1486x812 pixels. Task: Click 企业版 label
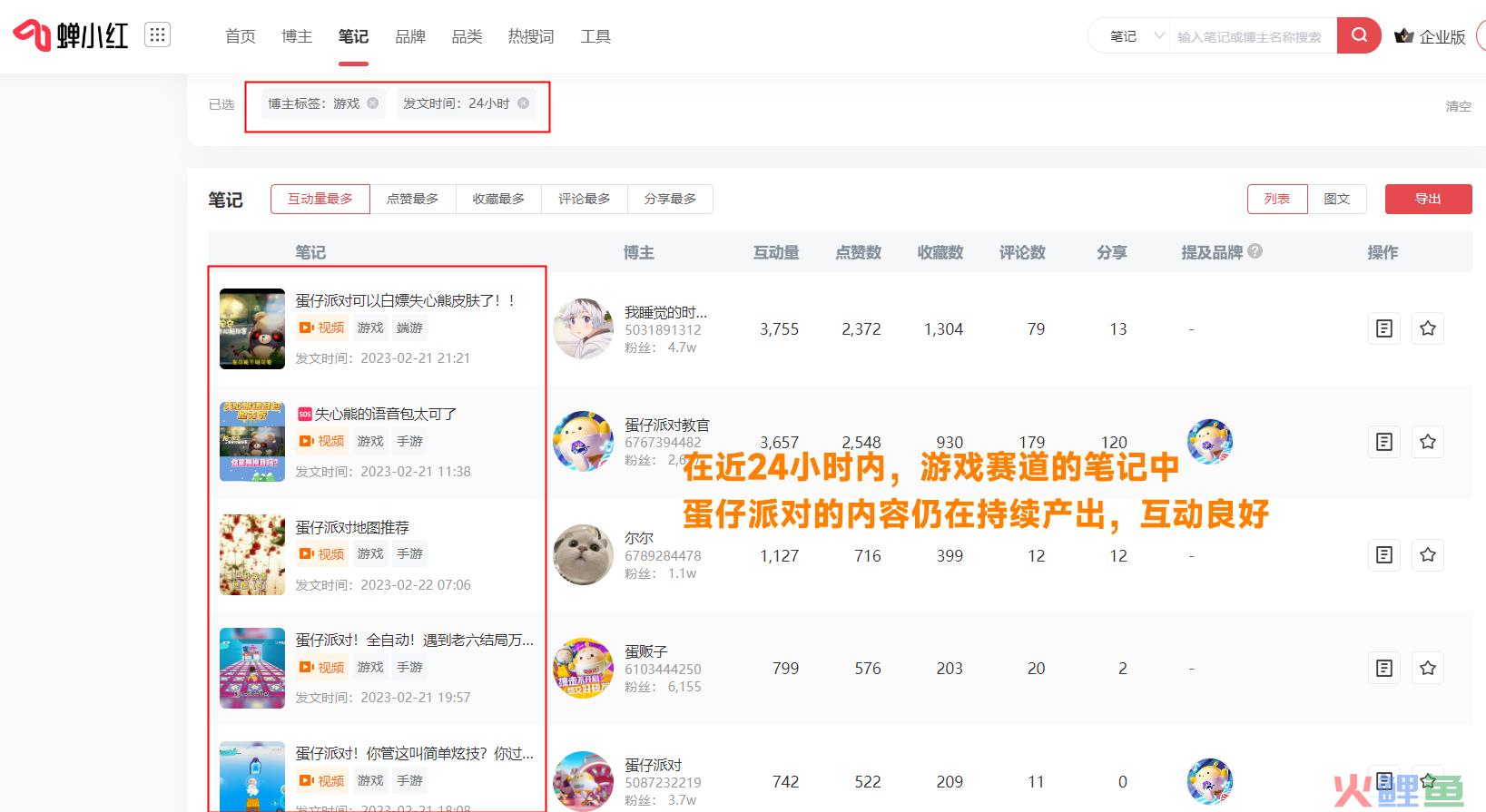tap(1442, 36)
